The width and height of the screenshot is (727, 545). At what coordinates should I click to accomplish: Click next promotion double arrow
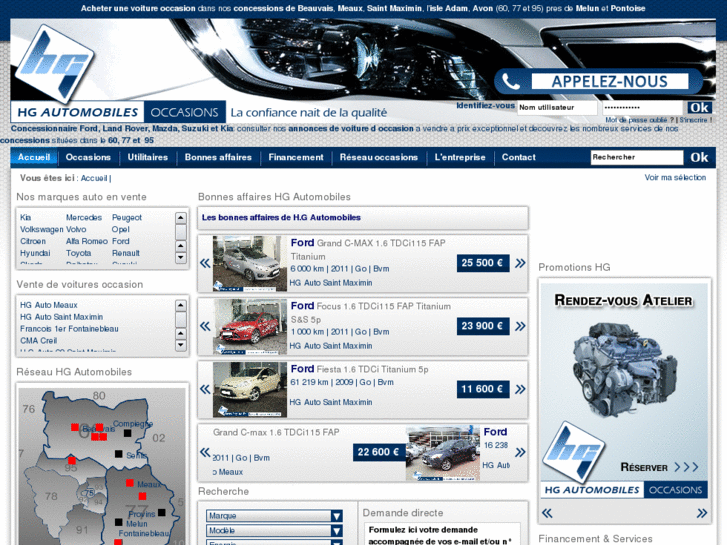[702, 513]
